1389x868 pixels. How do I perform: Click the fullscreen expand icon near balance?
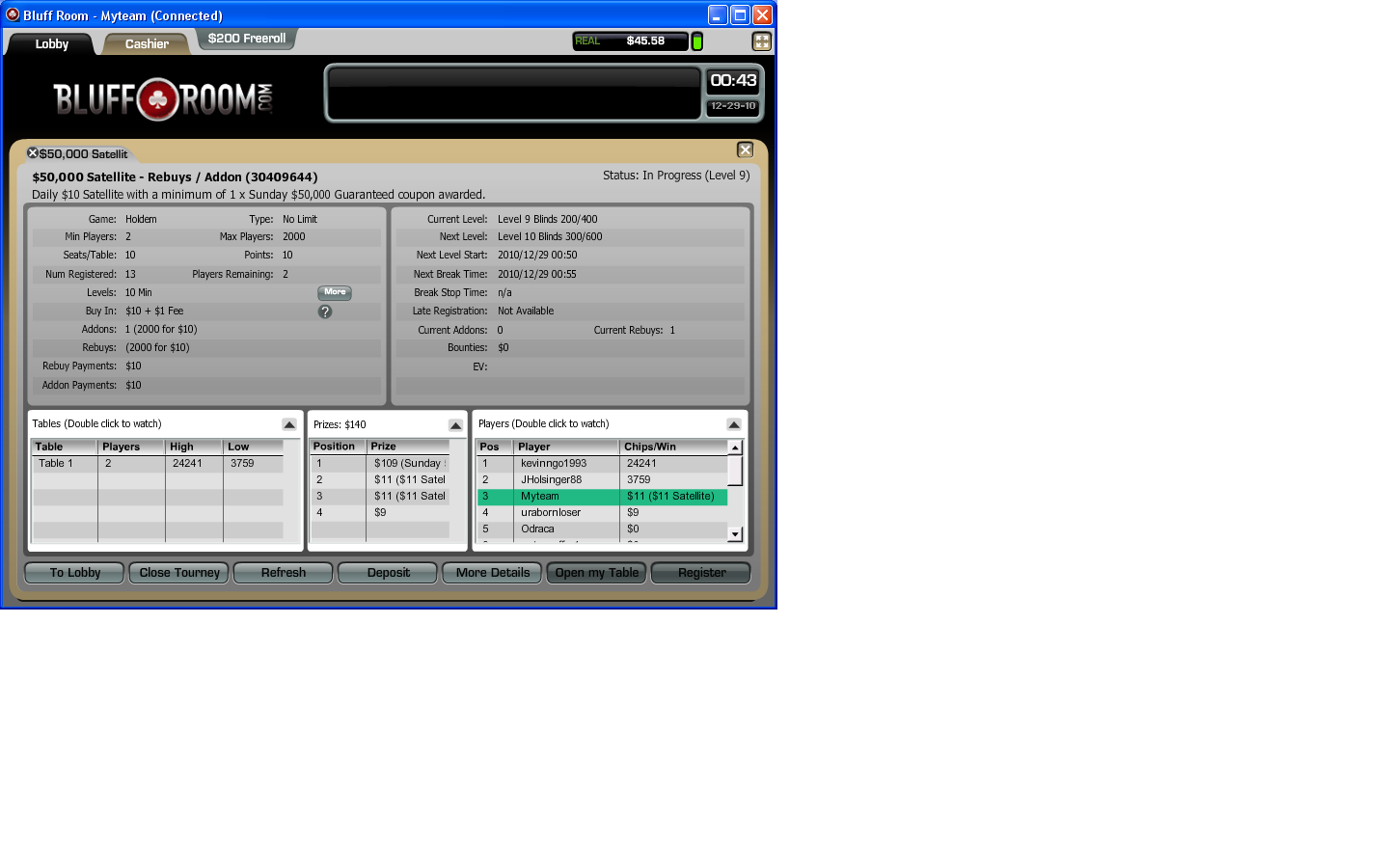[761, 41]
